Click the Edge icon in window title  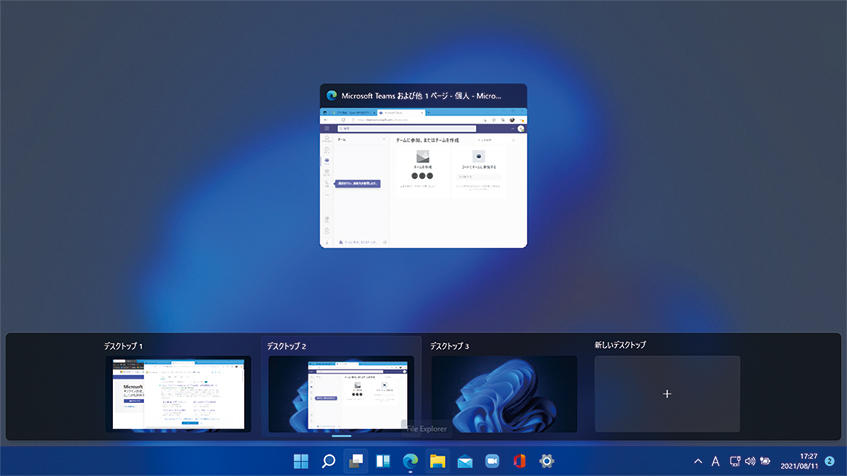pos(332,96)
